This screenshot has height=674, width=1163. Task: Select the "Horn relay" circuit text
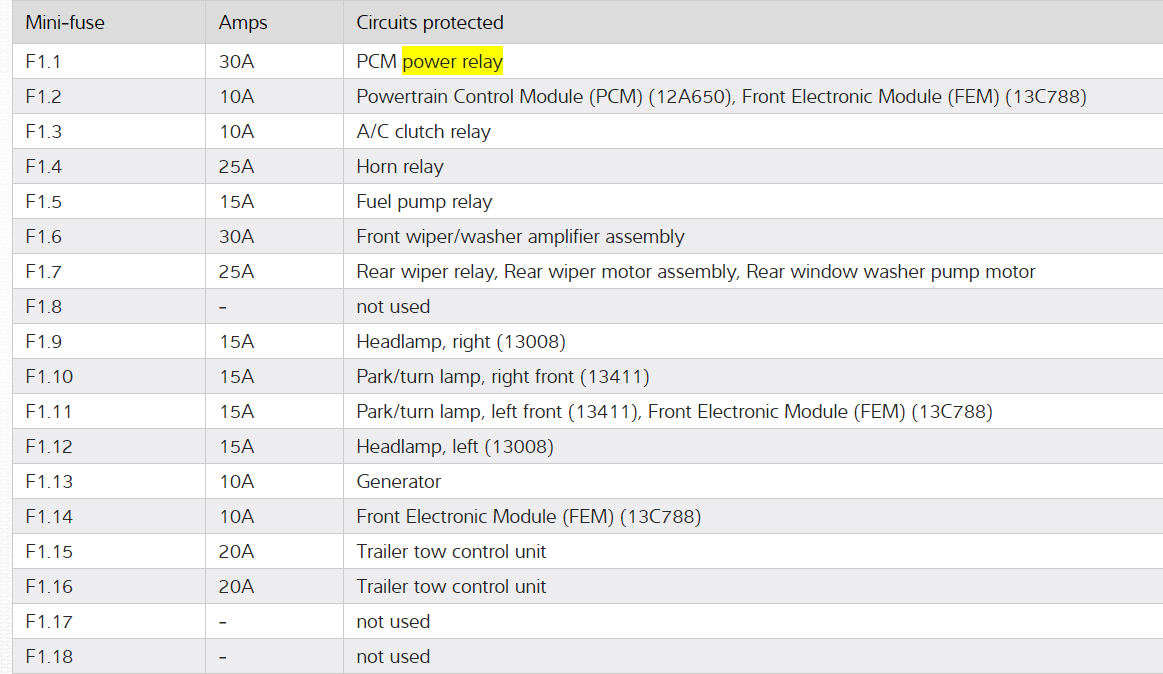point(399,167)
